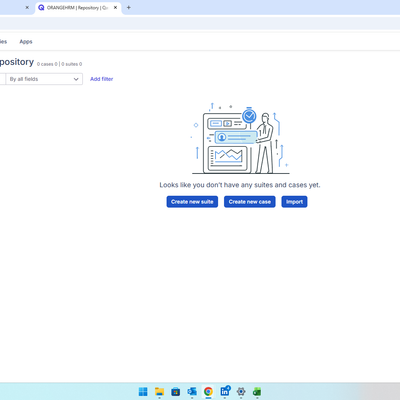Screen dimensions: 400x400
Task: Open File Explorer from the taskbar
Action: pyautogui.click(x=159, y=392)
